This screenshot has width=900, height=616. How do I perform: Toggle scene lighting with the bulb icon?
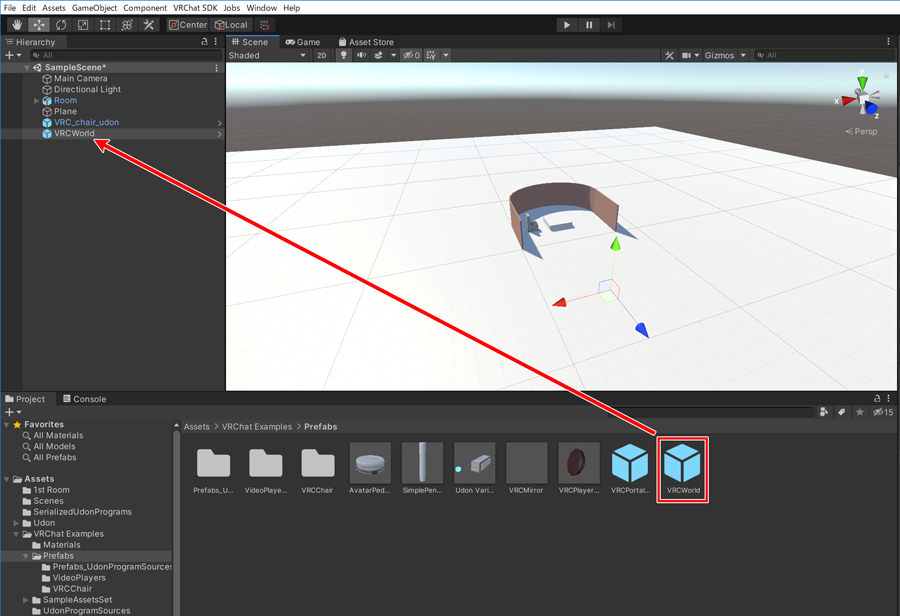pyautogui.click(x=344, y=56)
